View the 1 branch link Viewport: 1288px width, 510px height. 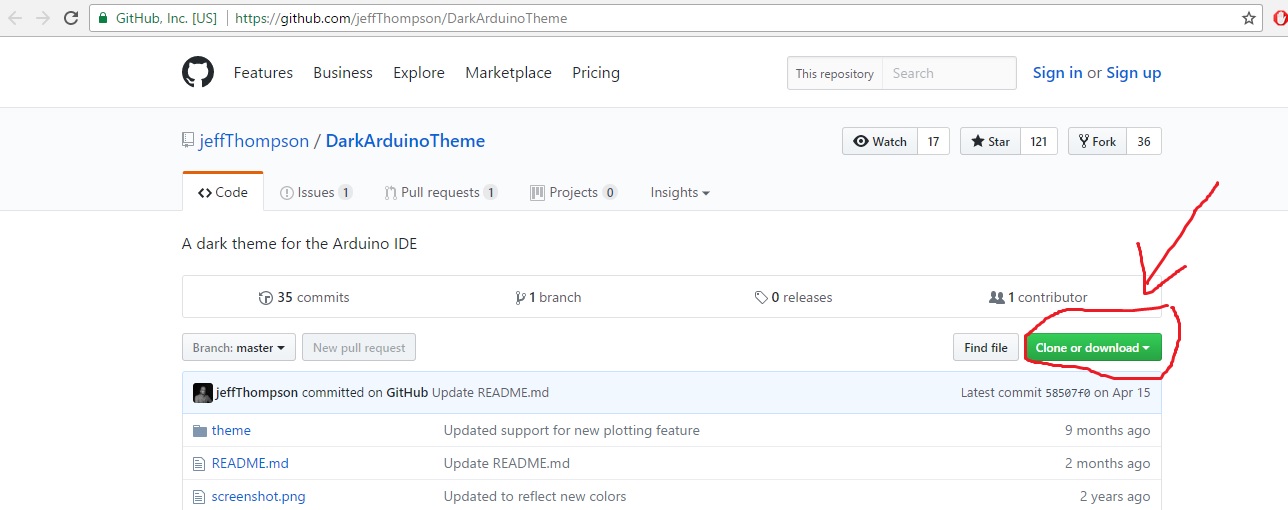548,297
